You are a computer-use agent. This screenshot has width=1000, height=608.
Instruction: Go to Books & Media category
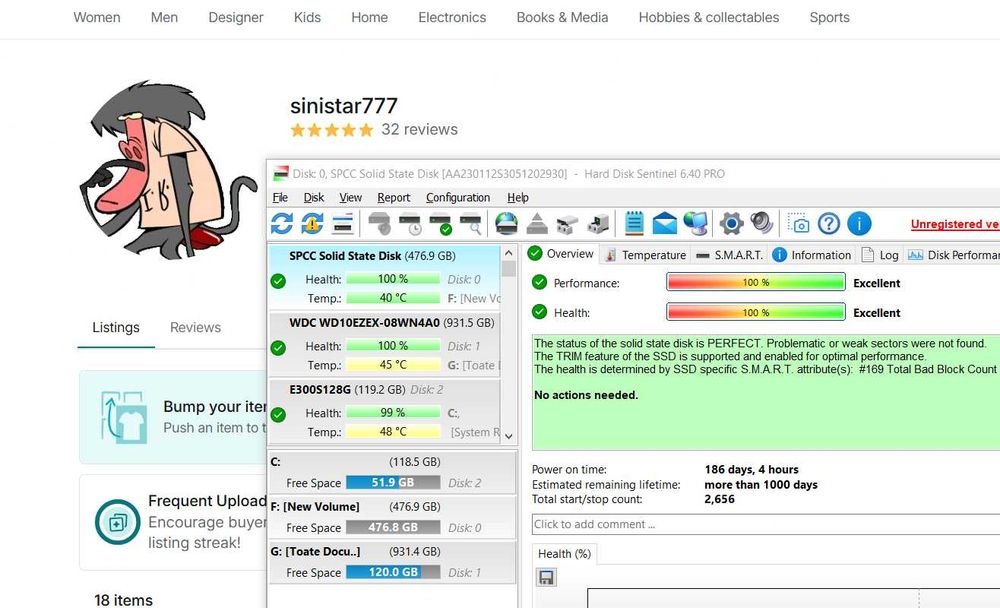pyautogui.click(x=562, y=18)
